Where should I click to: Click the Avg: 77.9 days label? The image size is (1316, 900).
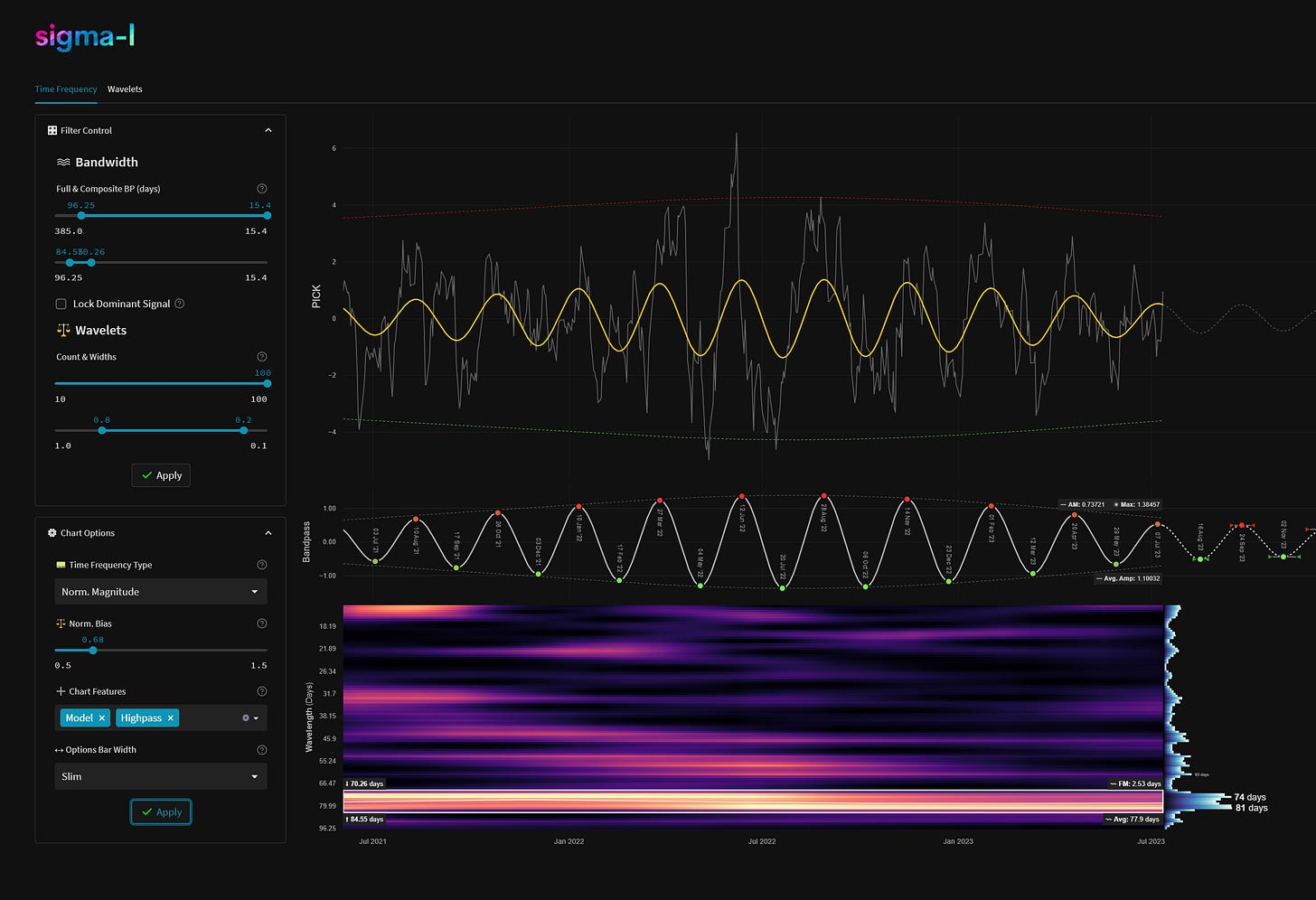click(1133, 820)
